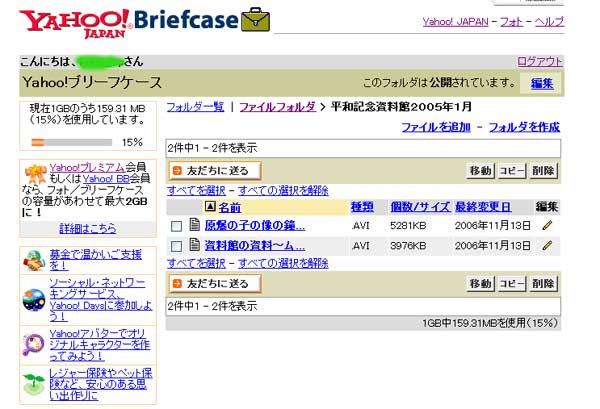Image resolution: width=600 pixels, height=409 pixels.
Task: Click the pencil edit icon for 資料館の資料 row
Action: 547,245
